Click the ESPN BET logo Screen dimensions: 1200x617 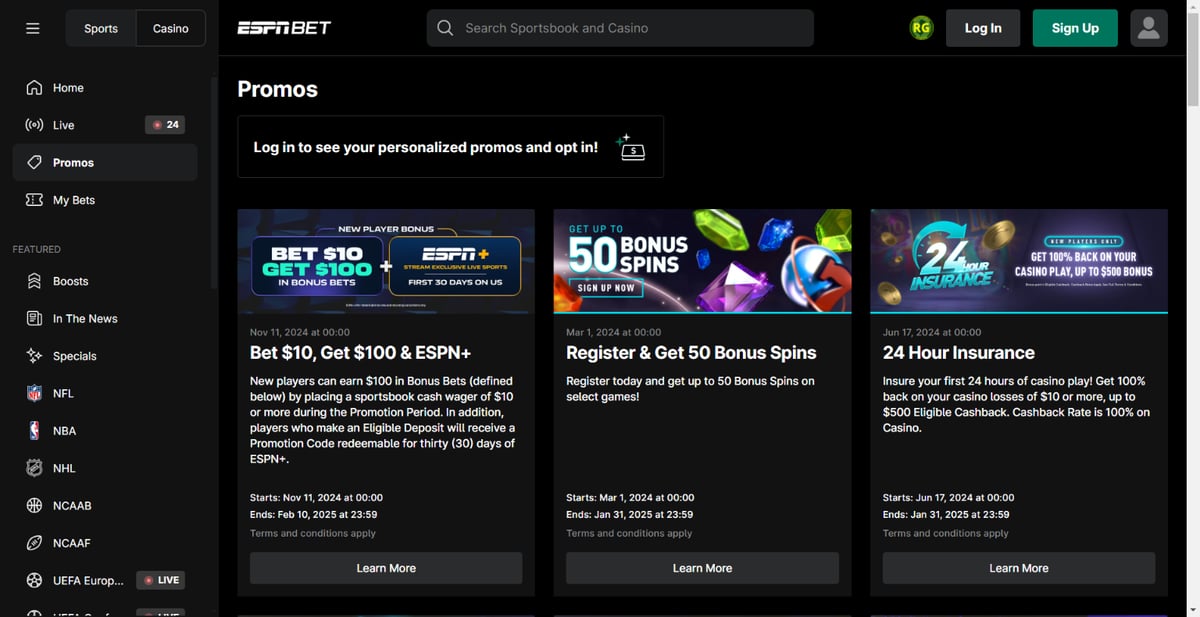coord(284,28)
